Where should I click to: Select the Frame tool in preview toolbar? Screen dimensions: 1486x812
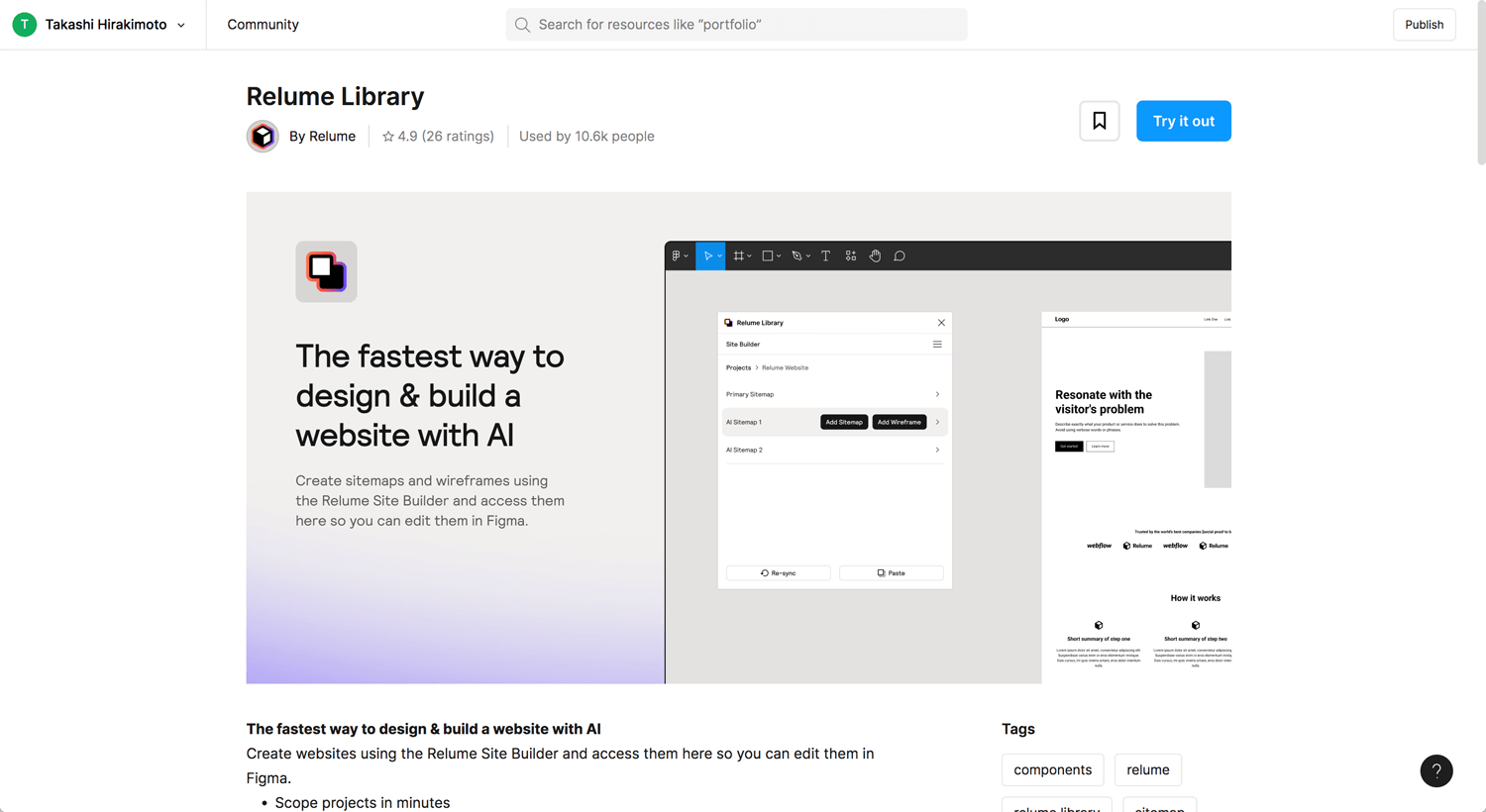pyautogui.click(x=741, y=255)
